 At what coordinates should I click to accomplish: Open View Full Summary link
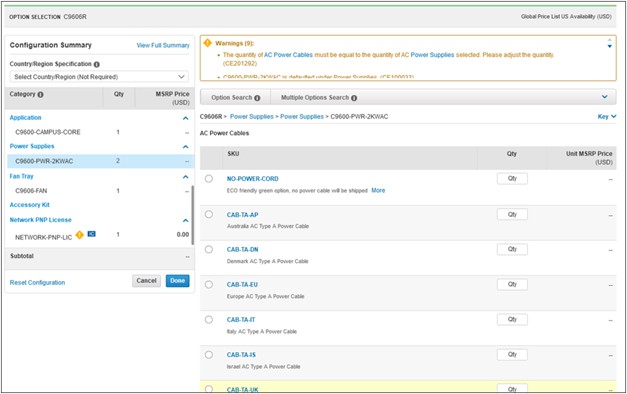(x=163, y=46)
